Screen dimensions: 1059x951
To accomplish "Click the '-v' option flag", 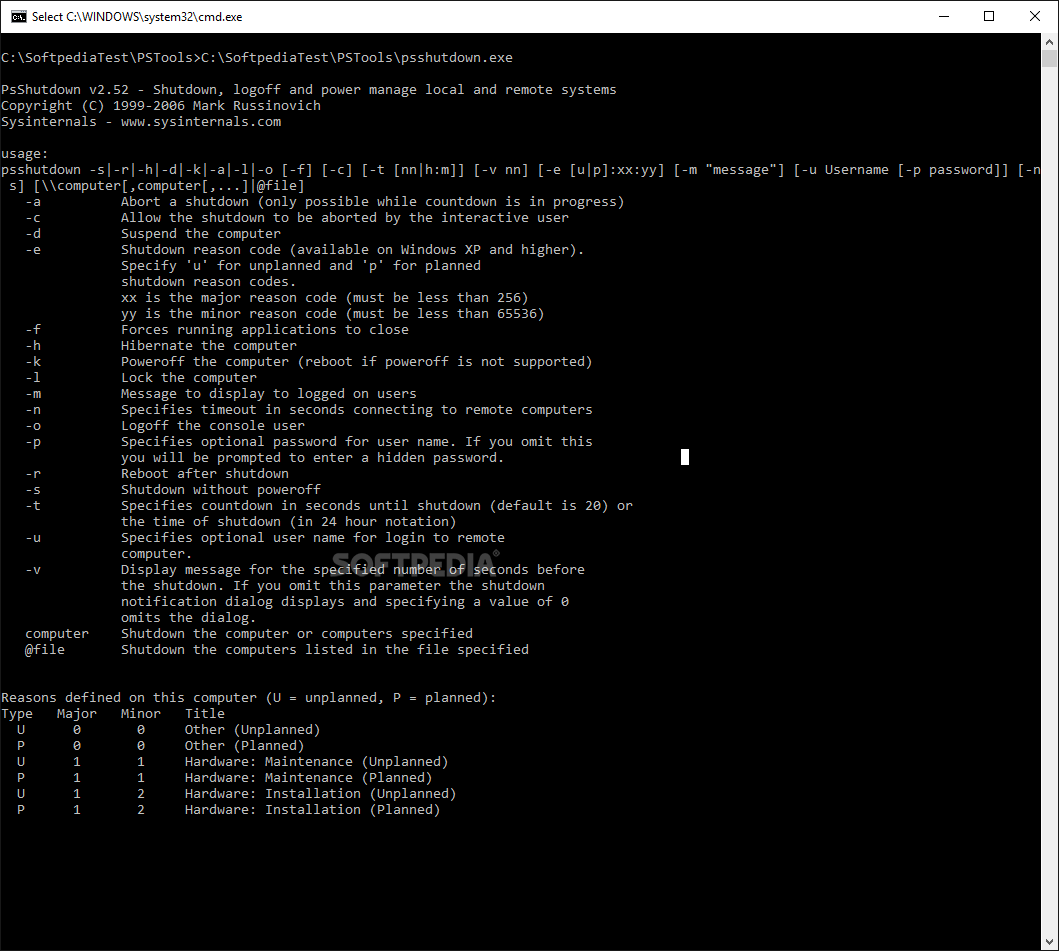I will pos(33,569).
